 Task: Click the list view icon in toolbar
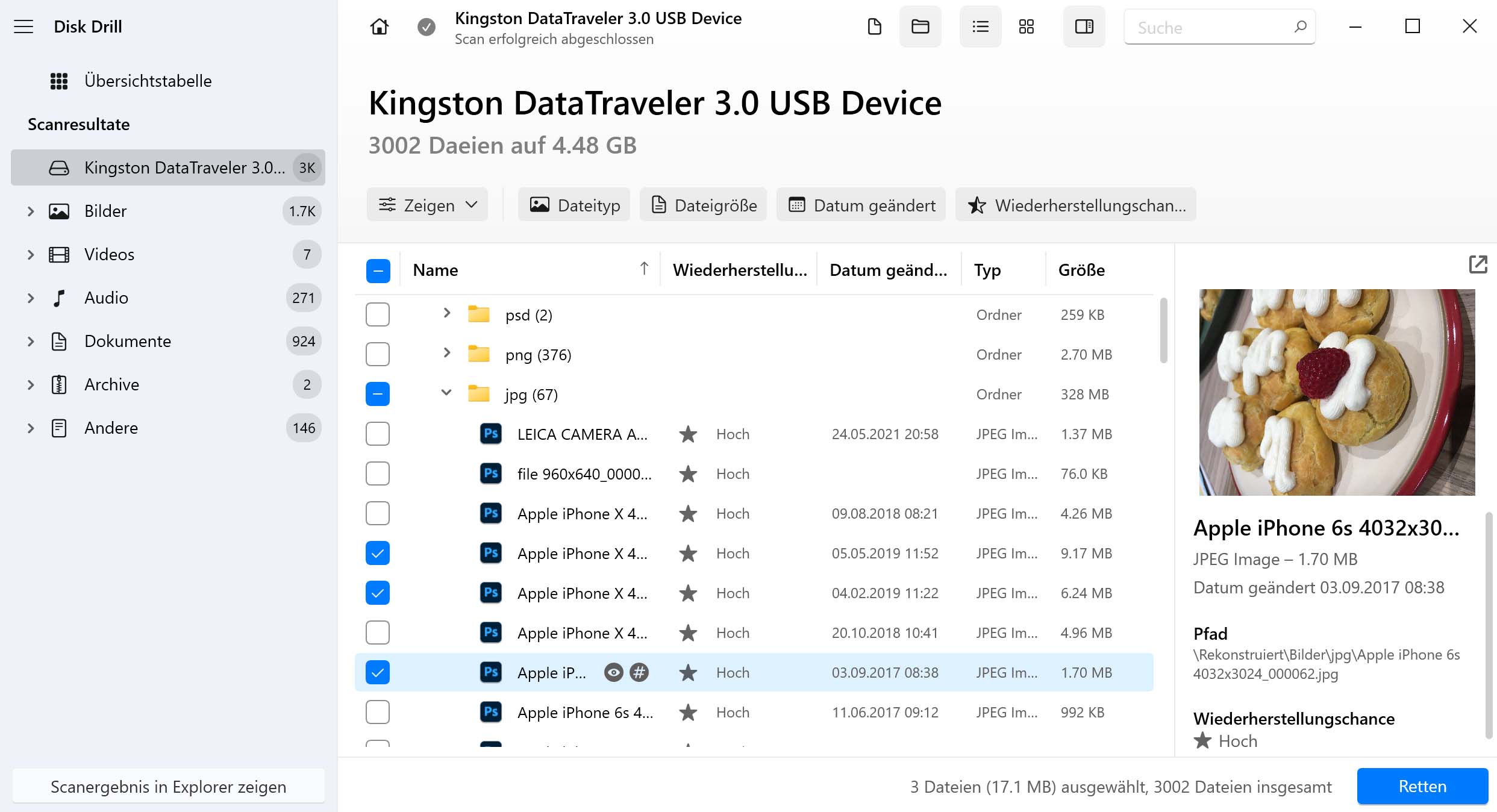coord(978,27)
